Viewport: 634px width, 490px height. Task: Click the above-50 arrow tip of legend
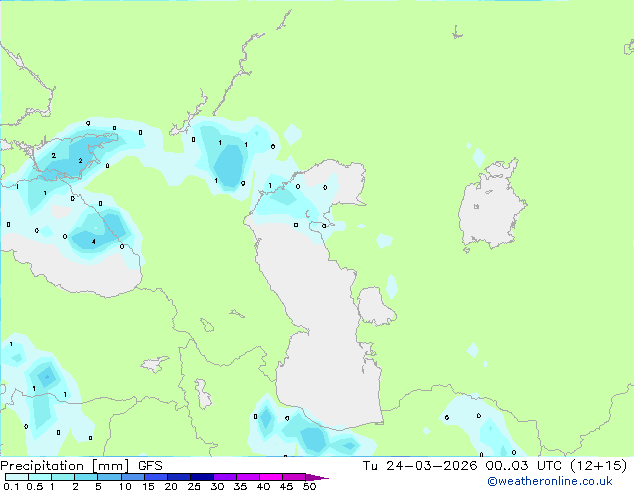pos(317,477)
